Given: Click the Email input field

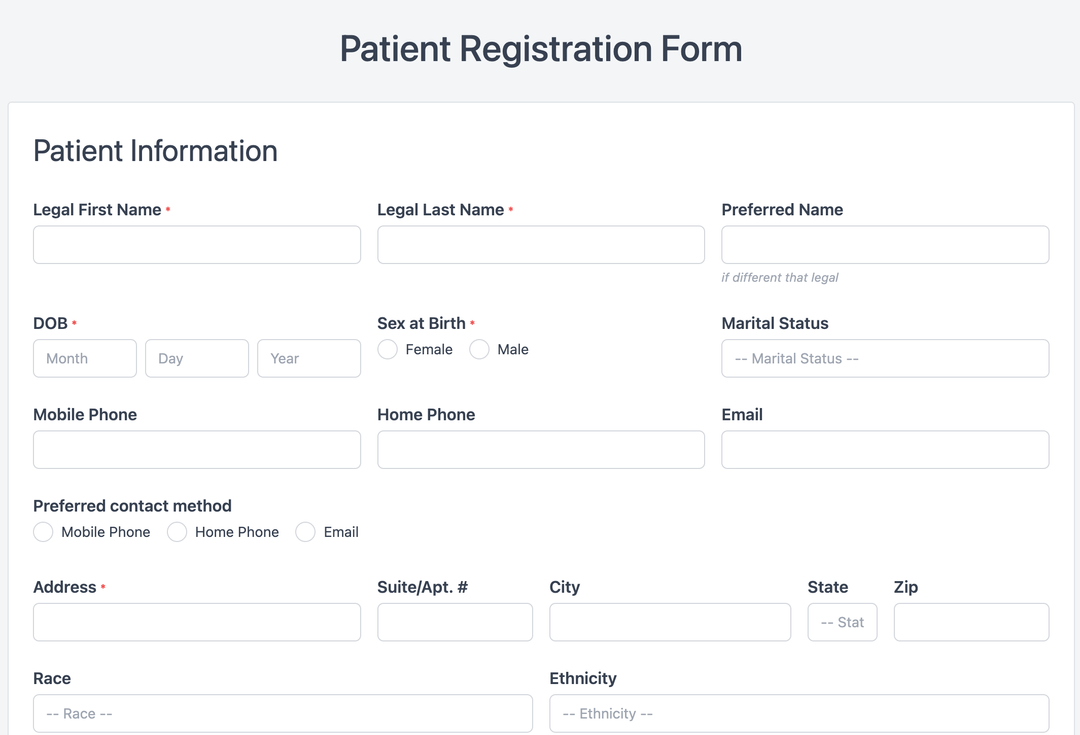Looking at the screenshot, I should pyautogui.click(x=884, y=449).
